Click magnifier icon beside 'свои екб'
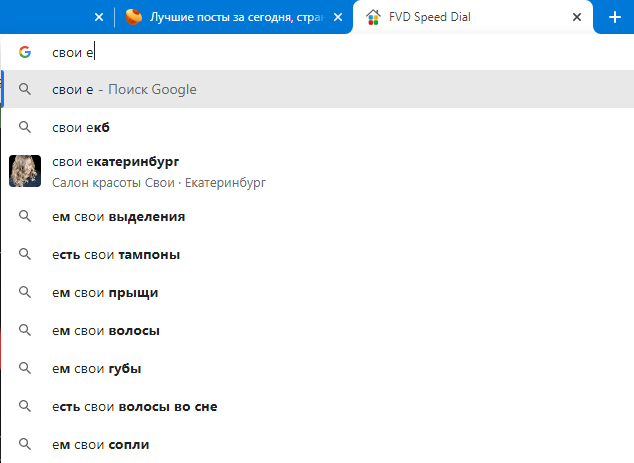This screenshot has height=463, width=634. (x=25, y=127)
